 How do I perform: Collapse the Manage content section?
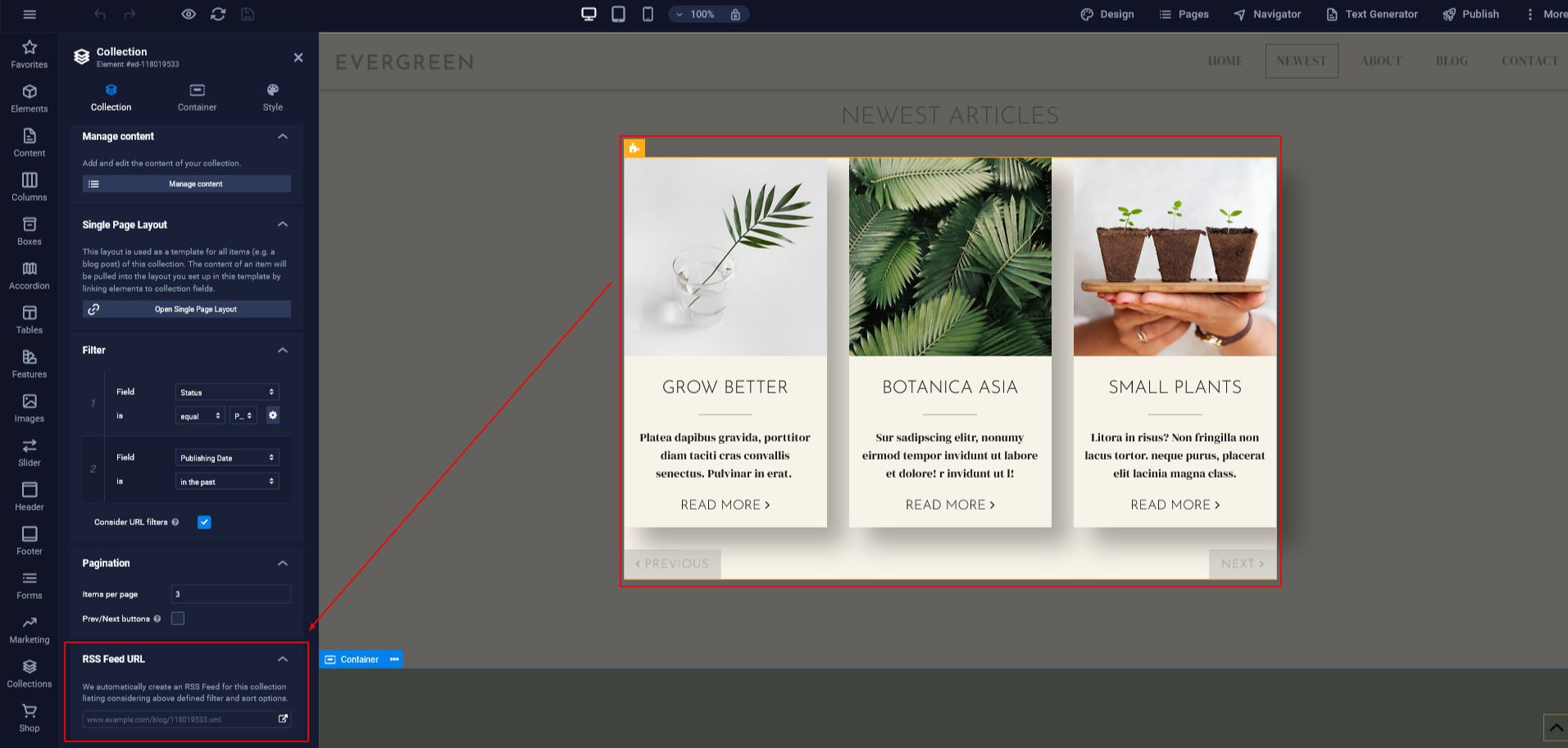point(283,136)
